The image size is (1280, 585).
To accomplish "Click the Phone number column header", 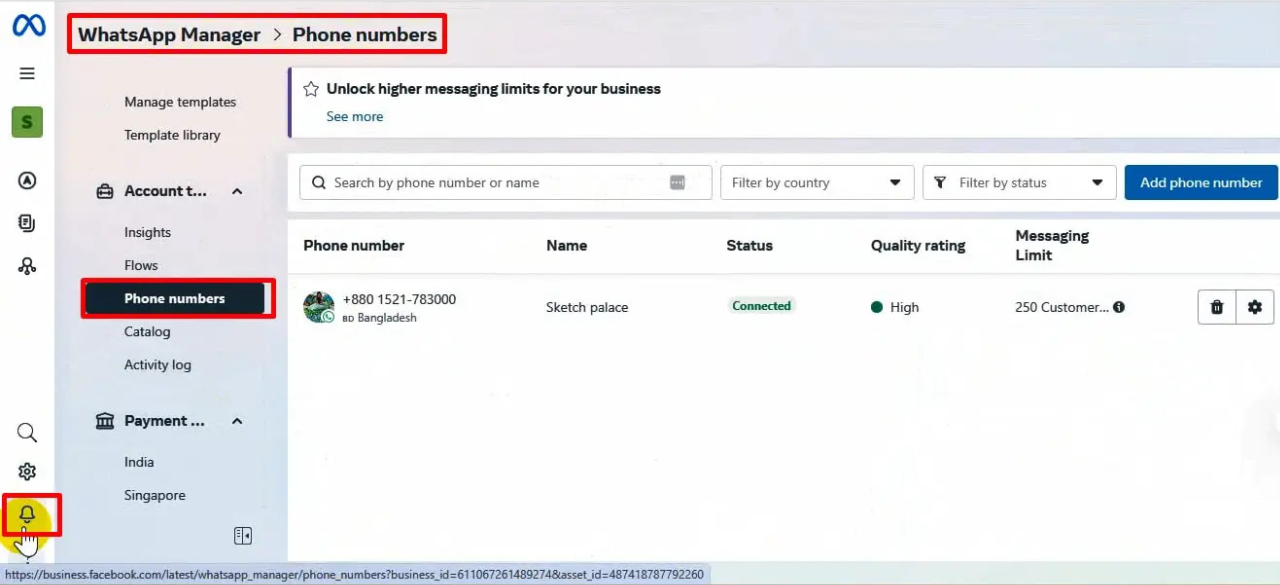I will pos(354,245).
